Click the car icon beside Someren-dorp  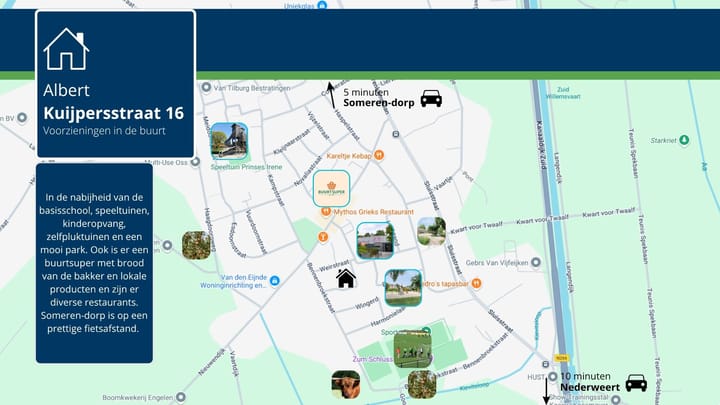point(431,98)
